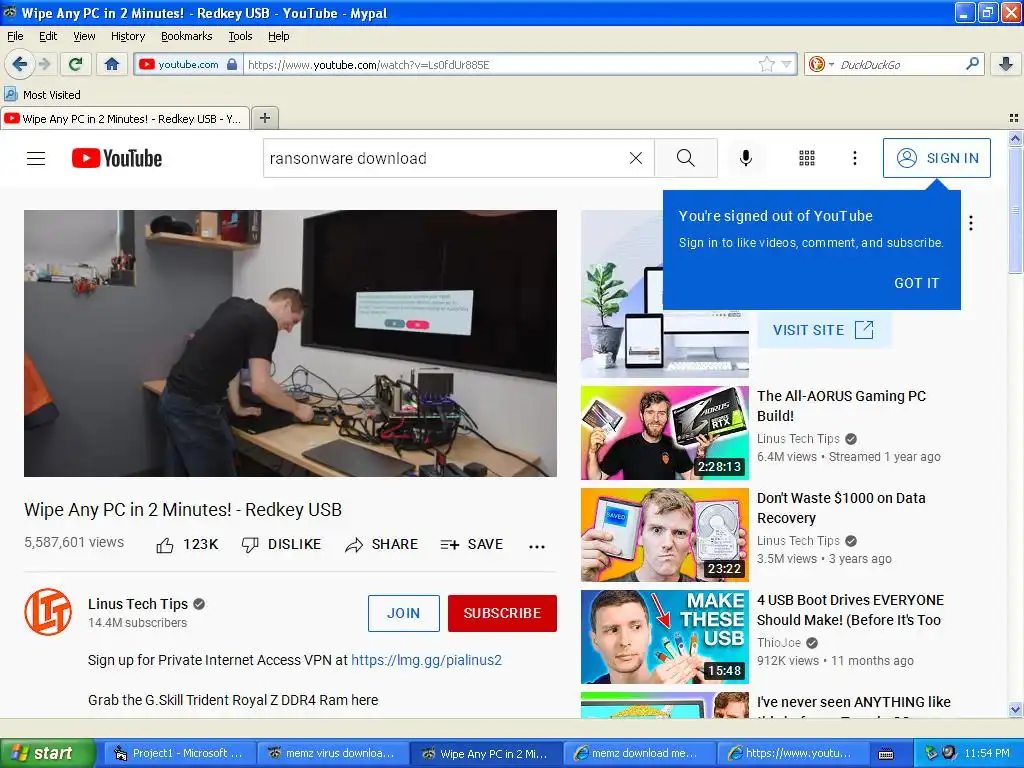This screenshot has width=1024, height=768.
Task: Open YouTube settings three-dot menu
Action: (x=854, y=158)
